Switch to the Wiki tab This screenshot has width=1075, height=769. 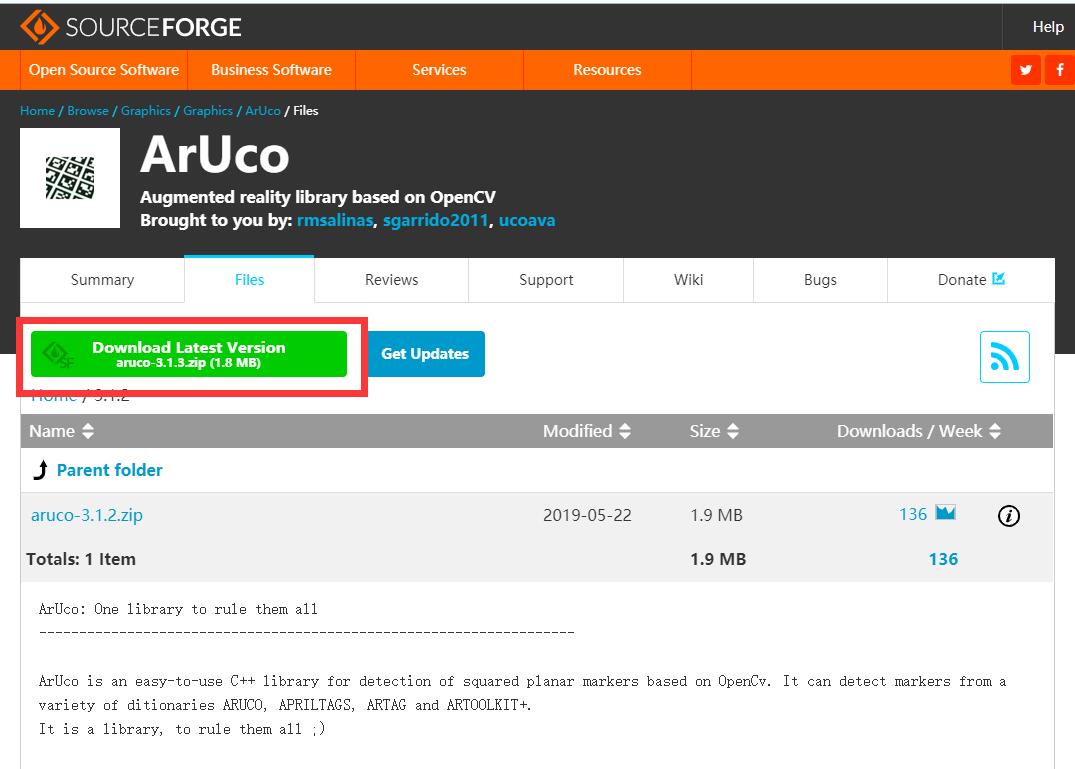[688, 280]
